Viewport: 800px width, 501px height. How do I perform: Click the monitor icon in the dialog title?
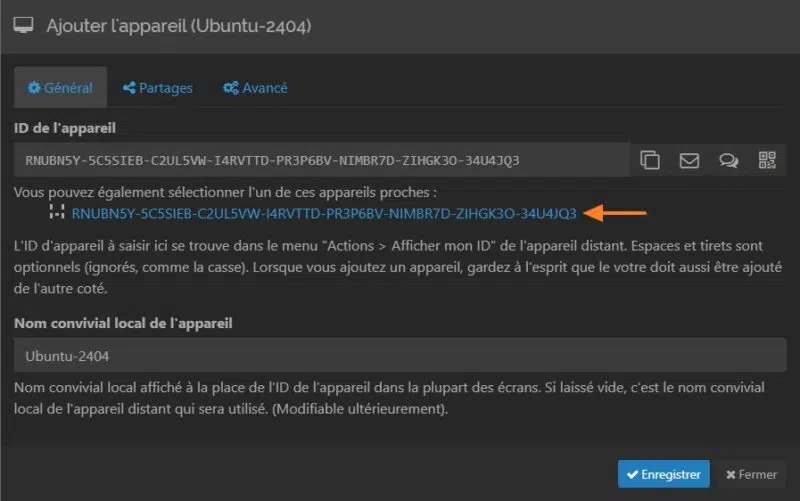24,26
